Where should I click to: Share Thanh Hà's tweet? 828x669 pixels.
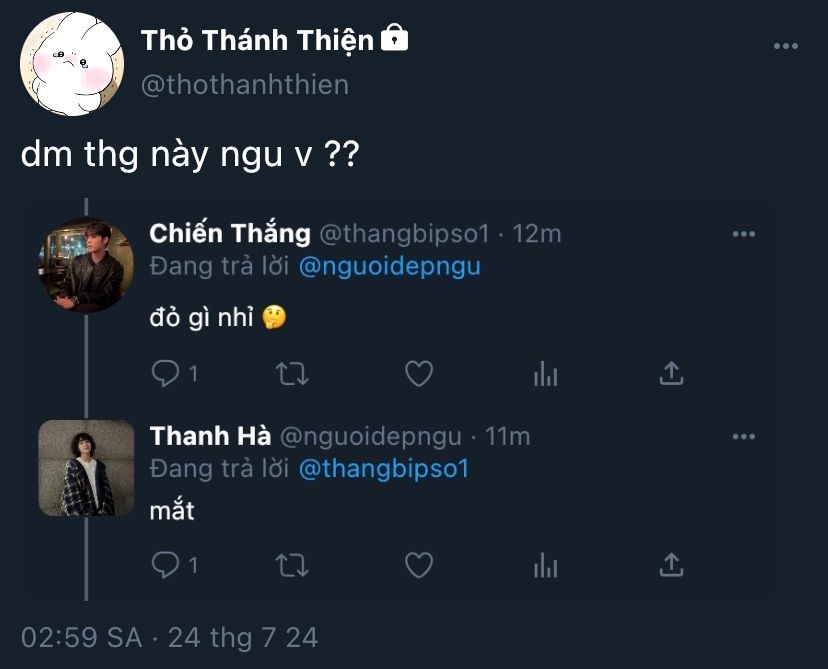tap(671, 564)
